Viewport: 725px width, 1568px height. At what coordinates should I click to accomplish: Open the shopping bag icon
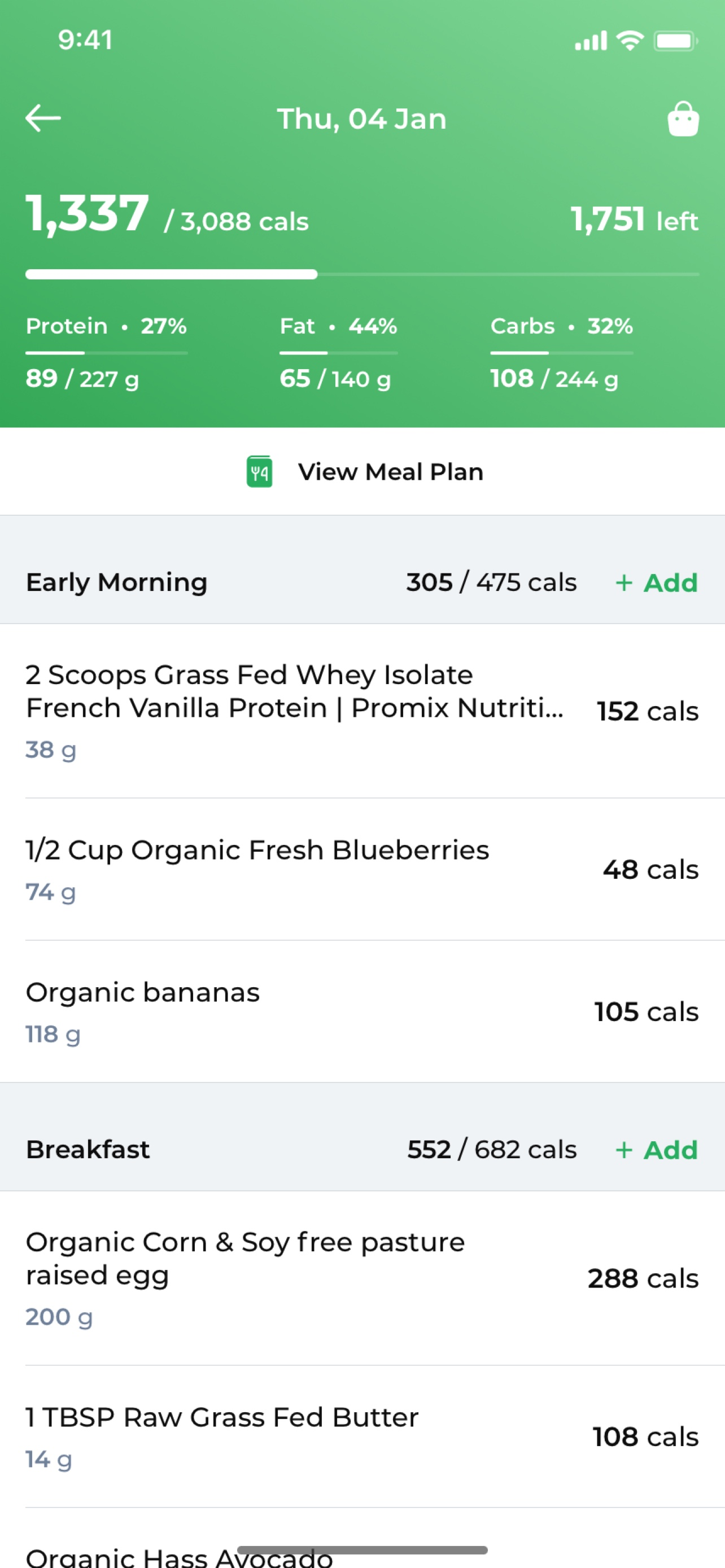[683, 118]
